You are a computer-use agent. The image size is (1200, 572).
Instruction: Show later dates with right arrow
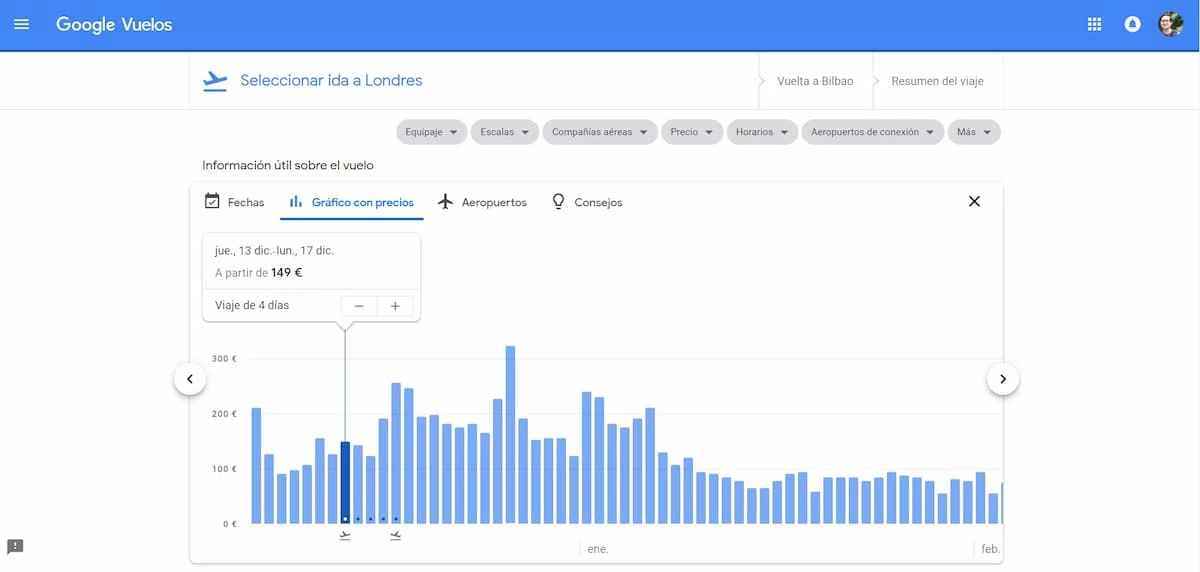point(1003,379)
